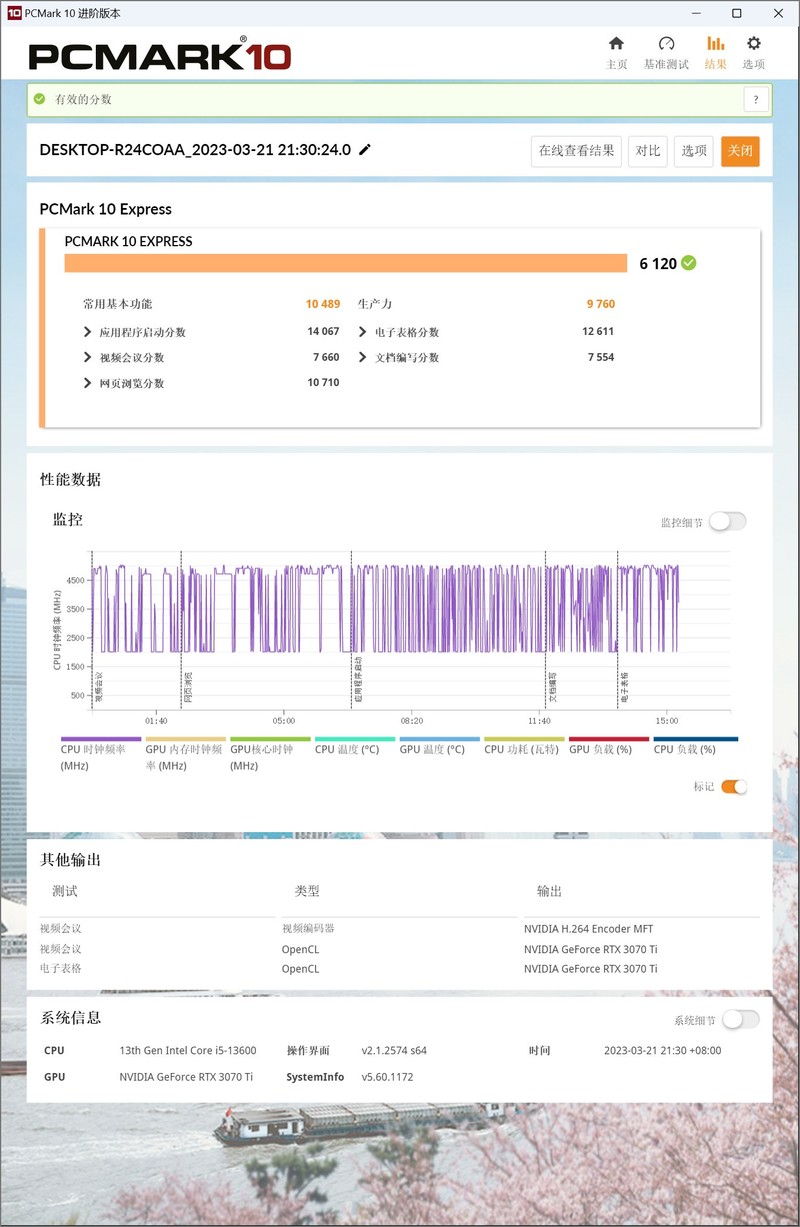
Task: Click the pencil icon to rename the result
Action: click(x=364, y=148)
